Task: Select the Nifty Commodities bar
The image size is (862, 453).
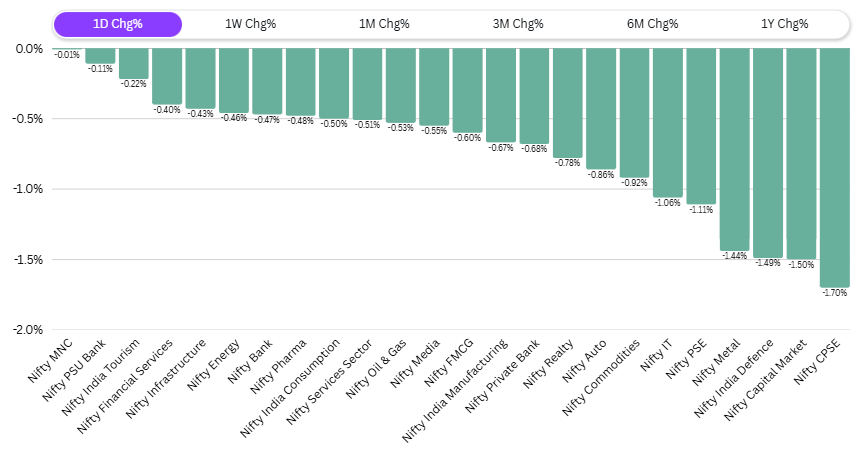Action: (x=634, y=112)
